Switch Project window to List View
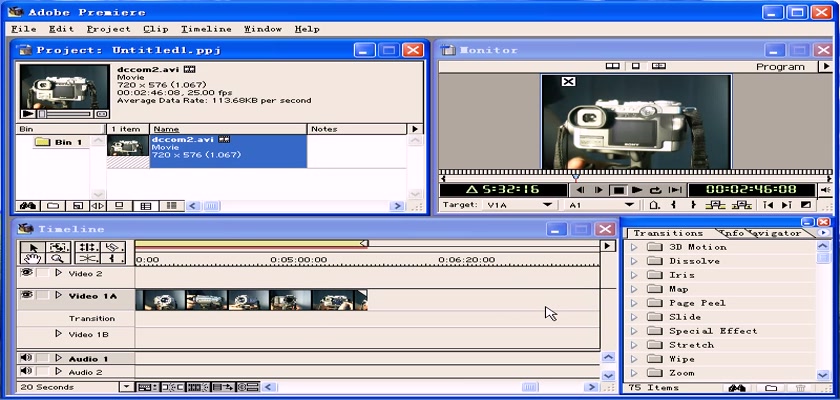The width and height of the screenshot is (840, 400). point(171,206)
